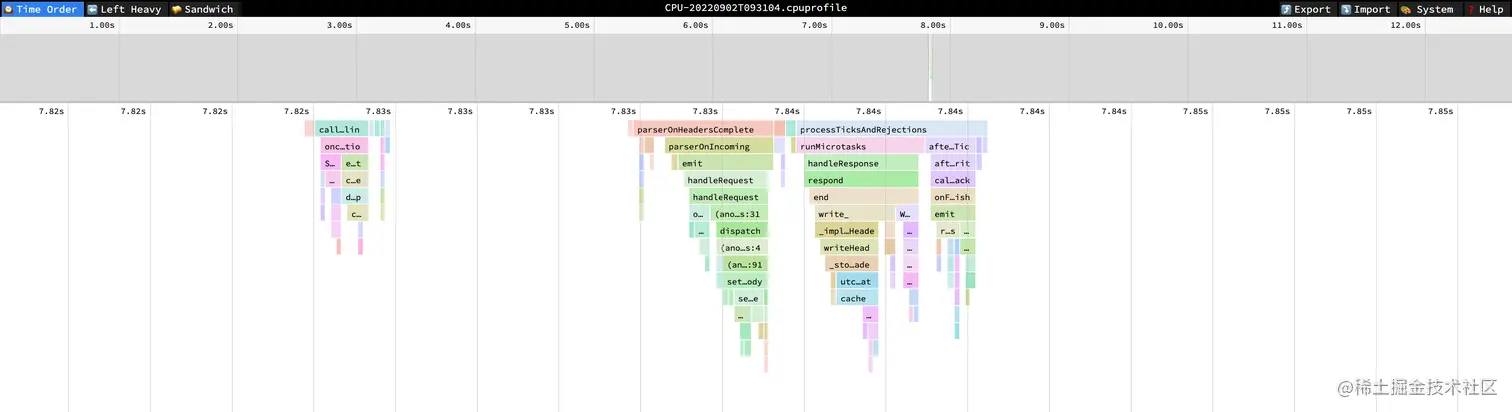Click the CPU-20220902T093104.cpuprofile title
The image size is (1512, 412).
[756, 8]
